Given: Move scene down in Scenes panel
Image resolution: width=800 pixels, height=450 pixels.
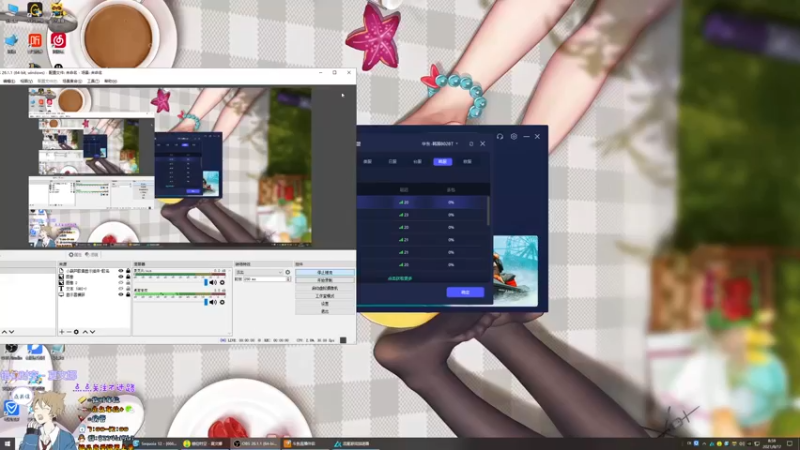Looking at the screenshot, I should click(x=11, y=332).
